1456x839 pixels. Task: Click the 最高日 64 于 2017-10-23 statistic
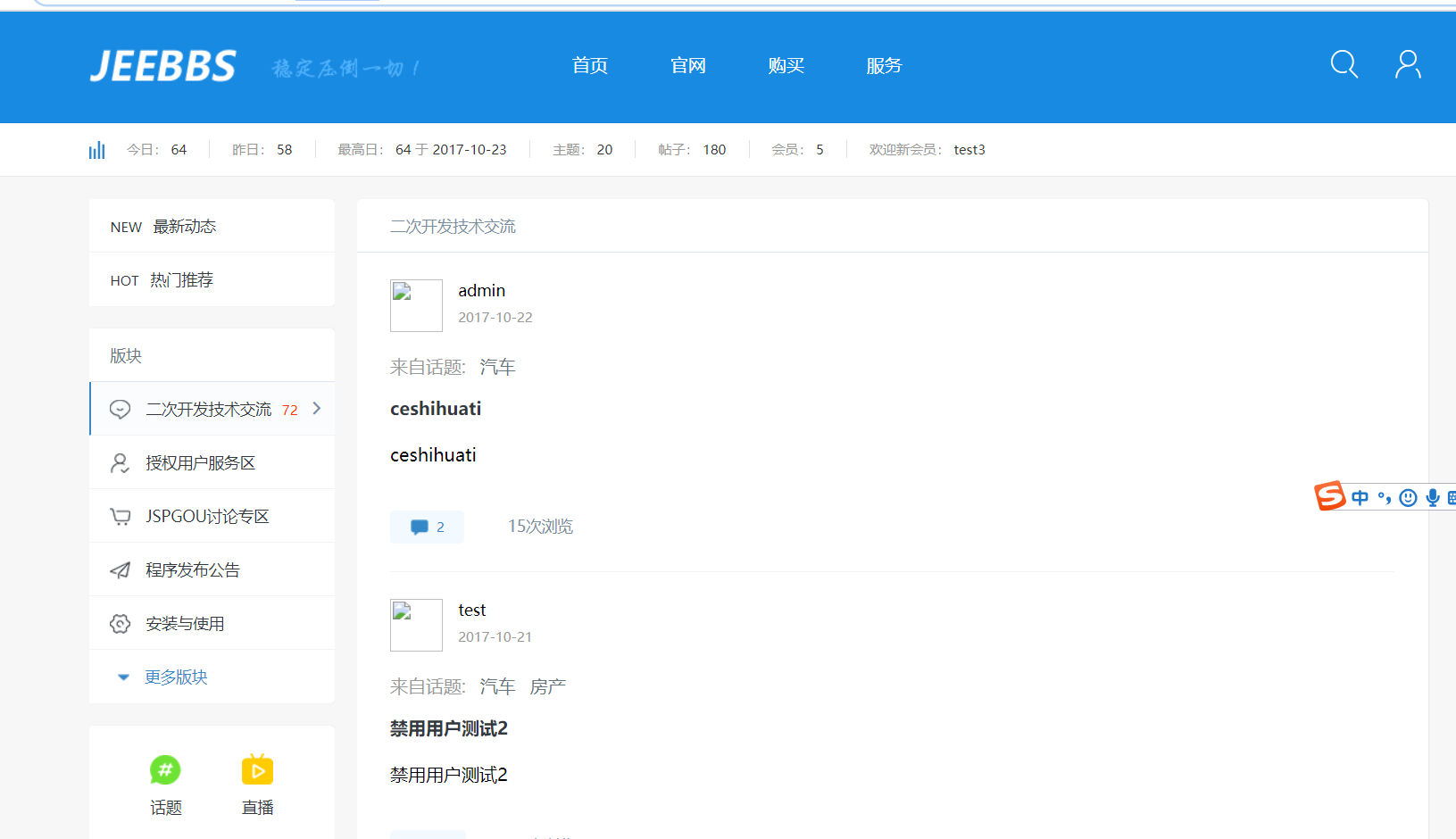422,150
